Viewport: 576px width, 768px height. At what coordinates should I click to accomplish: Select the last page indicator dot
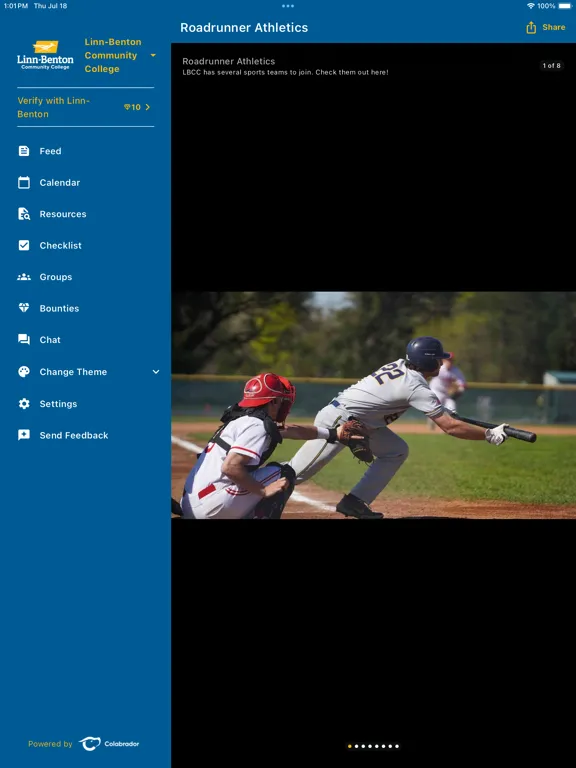[397, 746]
